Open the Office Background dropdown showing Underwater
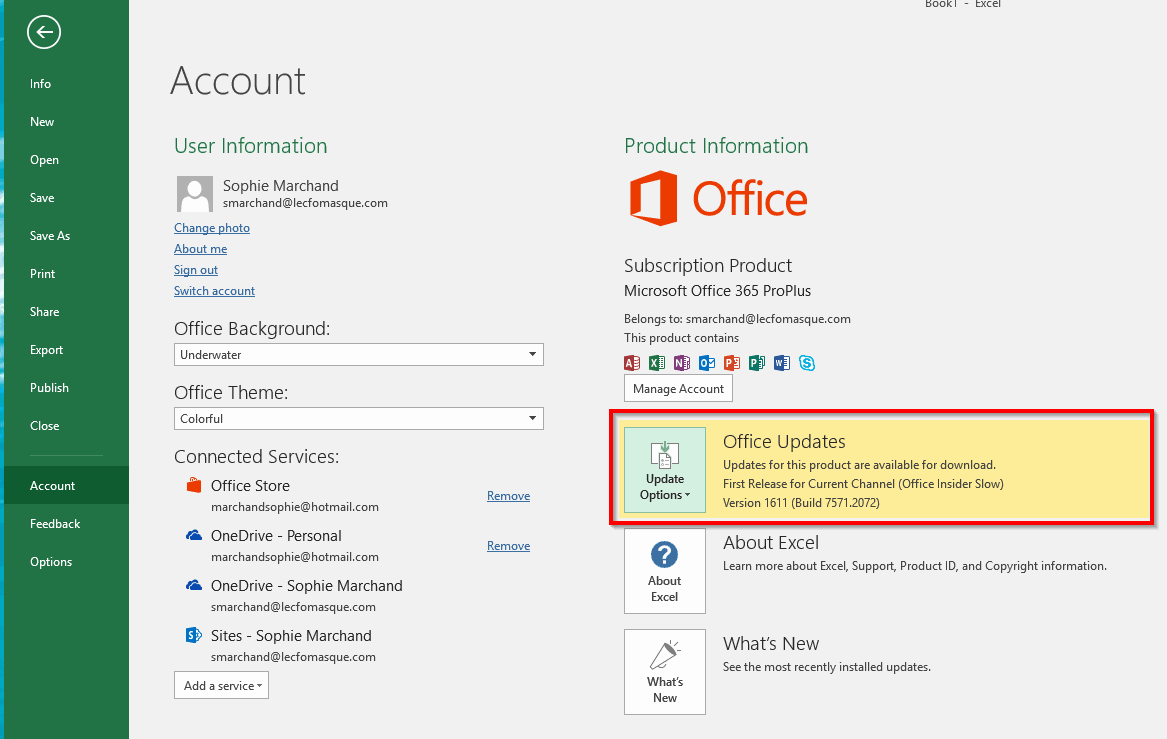The image size is (1167, 739). (358, 354)
